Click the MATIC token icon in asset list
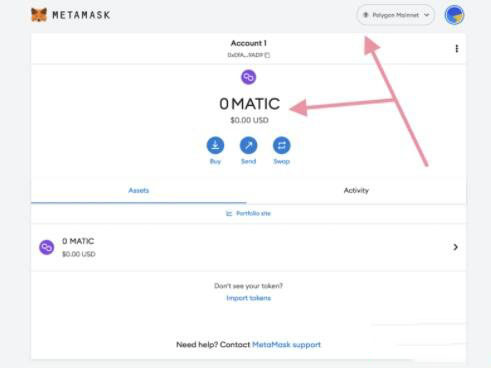The image size is (491, 368). (x=47, y=247)
